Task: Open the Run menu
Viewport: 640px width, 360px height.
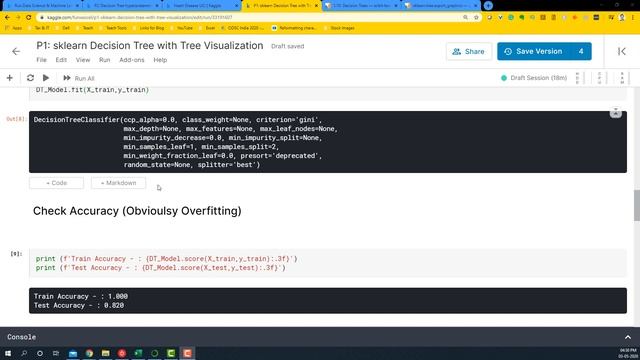Action: pos(104,60)
